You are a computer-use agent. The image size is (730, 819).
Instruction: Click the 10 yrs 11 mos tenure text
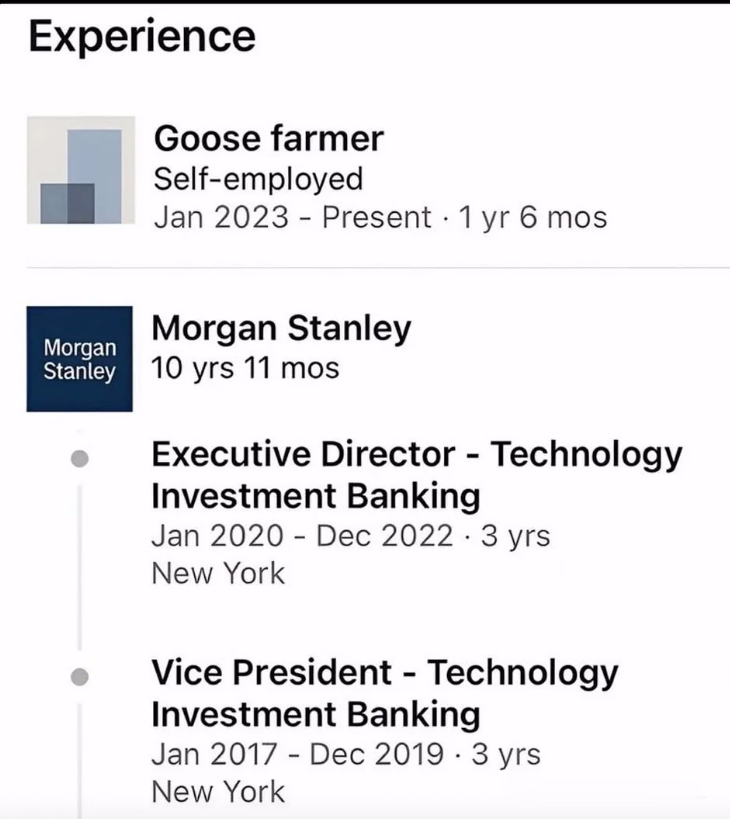245,368
